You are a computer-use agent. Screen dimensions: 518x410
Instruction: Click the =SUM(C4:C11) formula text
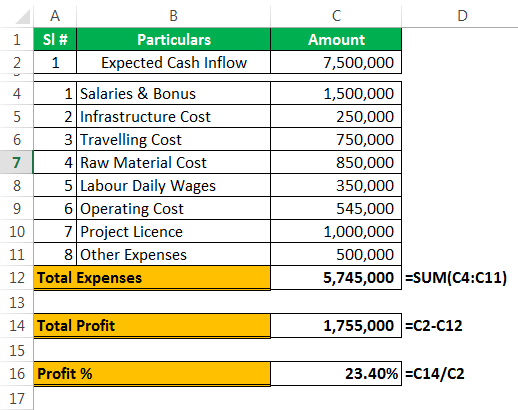pyautogui.click(x=456, y=278)
